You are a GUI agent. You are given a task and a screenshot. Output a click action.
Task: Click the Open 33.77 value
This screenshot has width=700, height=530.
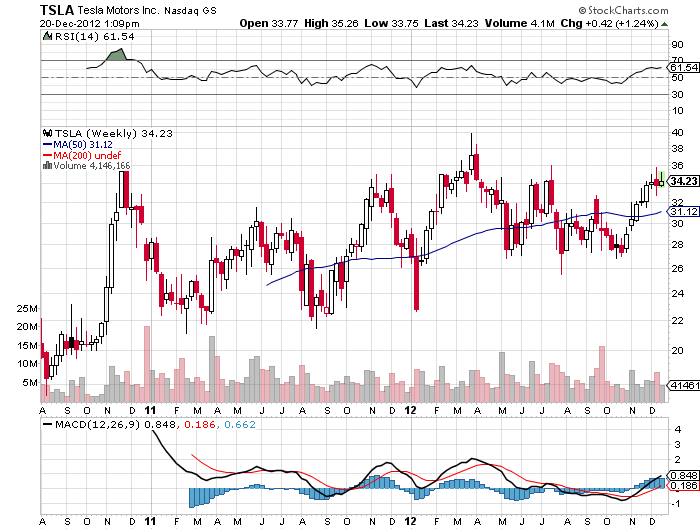(x=269, y=23)
